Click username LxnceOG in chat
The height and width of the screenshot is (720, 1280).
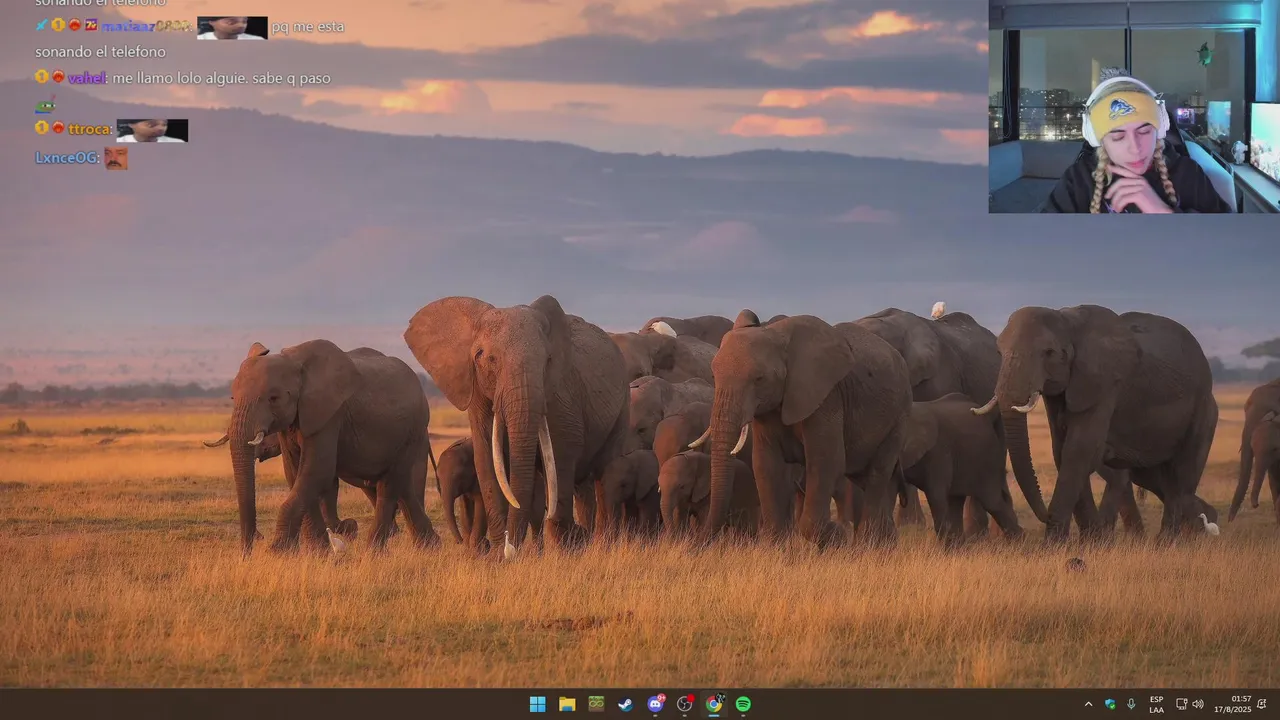click(x=67, y=158)
